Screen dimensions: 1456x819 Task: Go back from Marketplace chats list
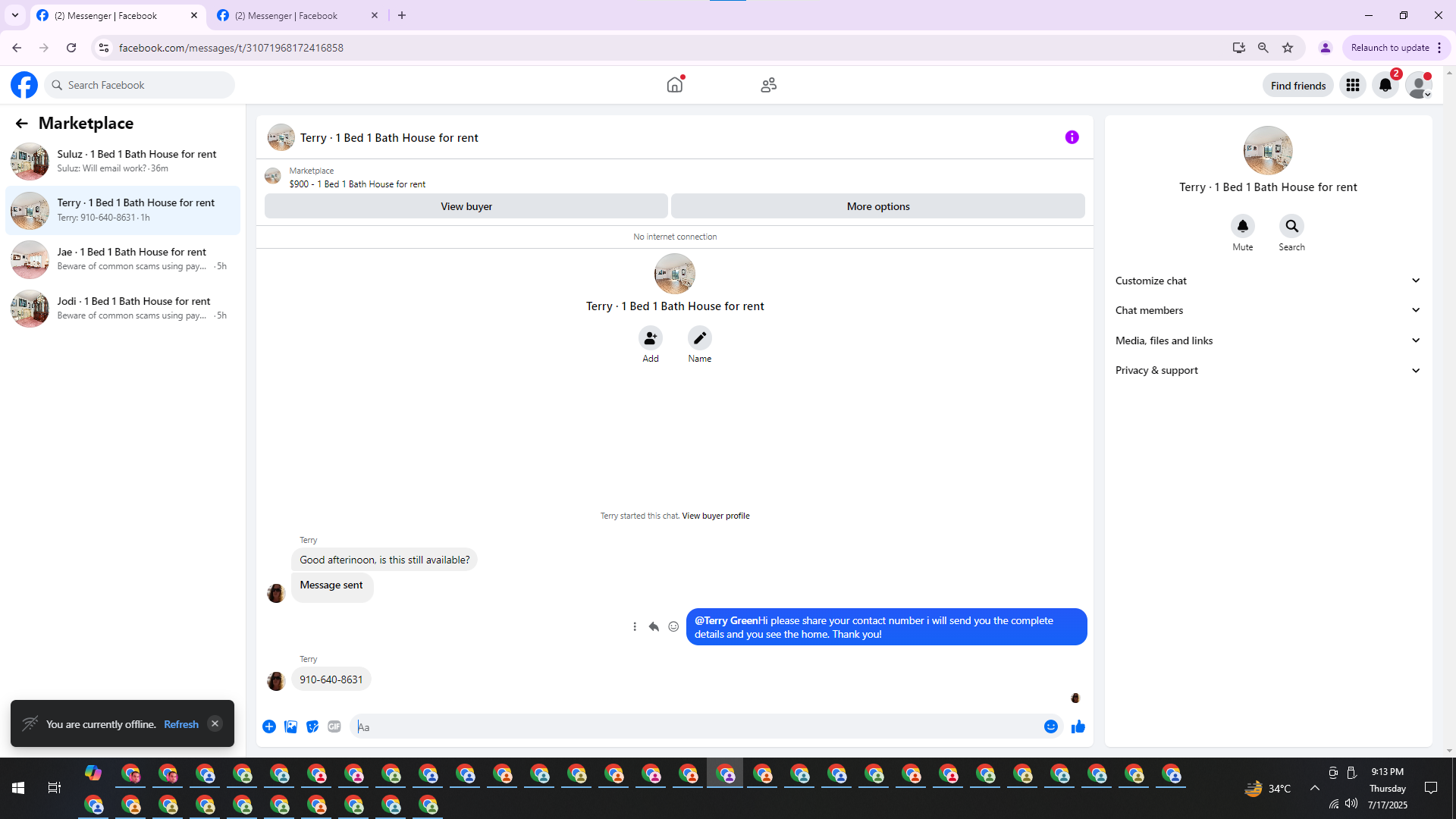[x=21, y=123]
